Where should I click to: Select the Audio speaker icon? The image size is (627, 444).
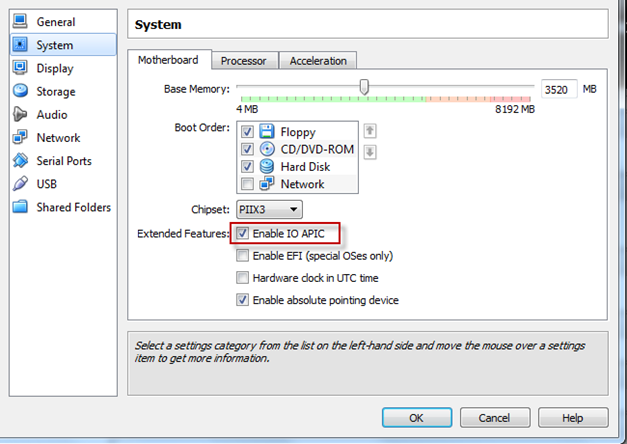20,114
